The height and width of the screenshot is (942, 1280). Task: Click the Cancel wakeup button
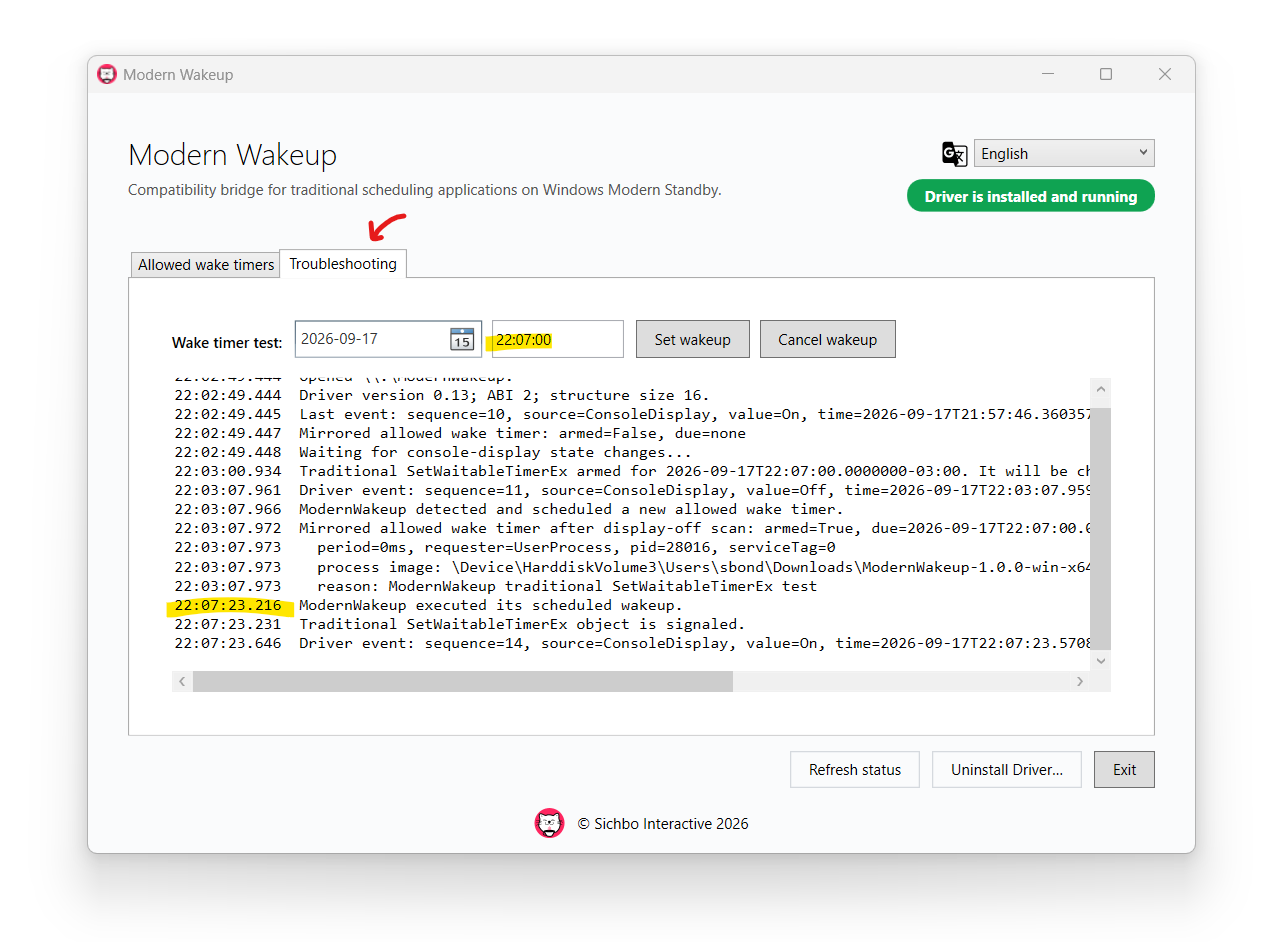pyautogui.click(x=828, y=339)
